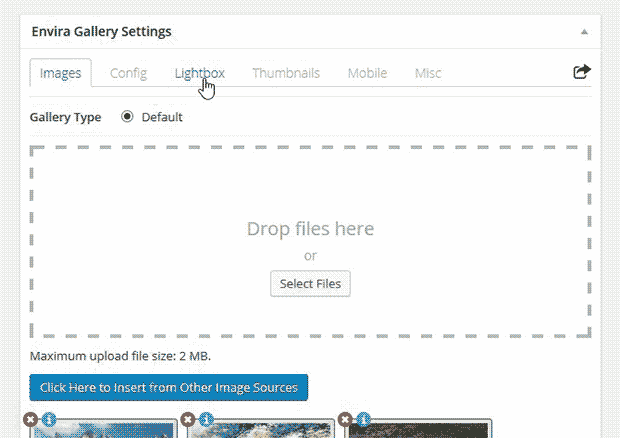The width and height of the screenshot is (620, 438).
Task: Select the first gallery image thumbnail
Action: click(103, 431)
